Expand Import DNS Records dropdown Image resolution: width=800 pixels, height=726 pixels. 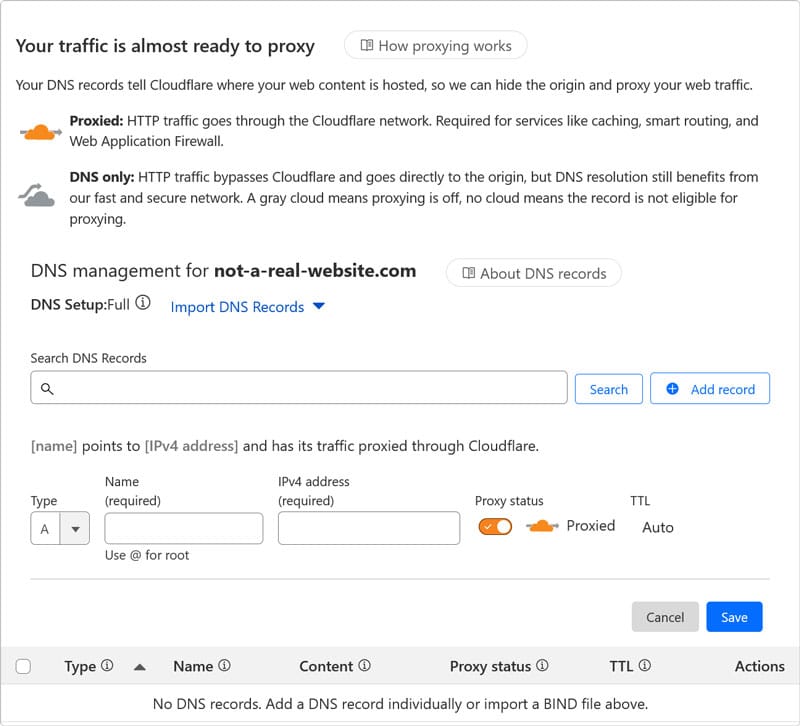[x=247, y=307]
